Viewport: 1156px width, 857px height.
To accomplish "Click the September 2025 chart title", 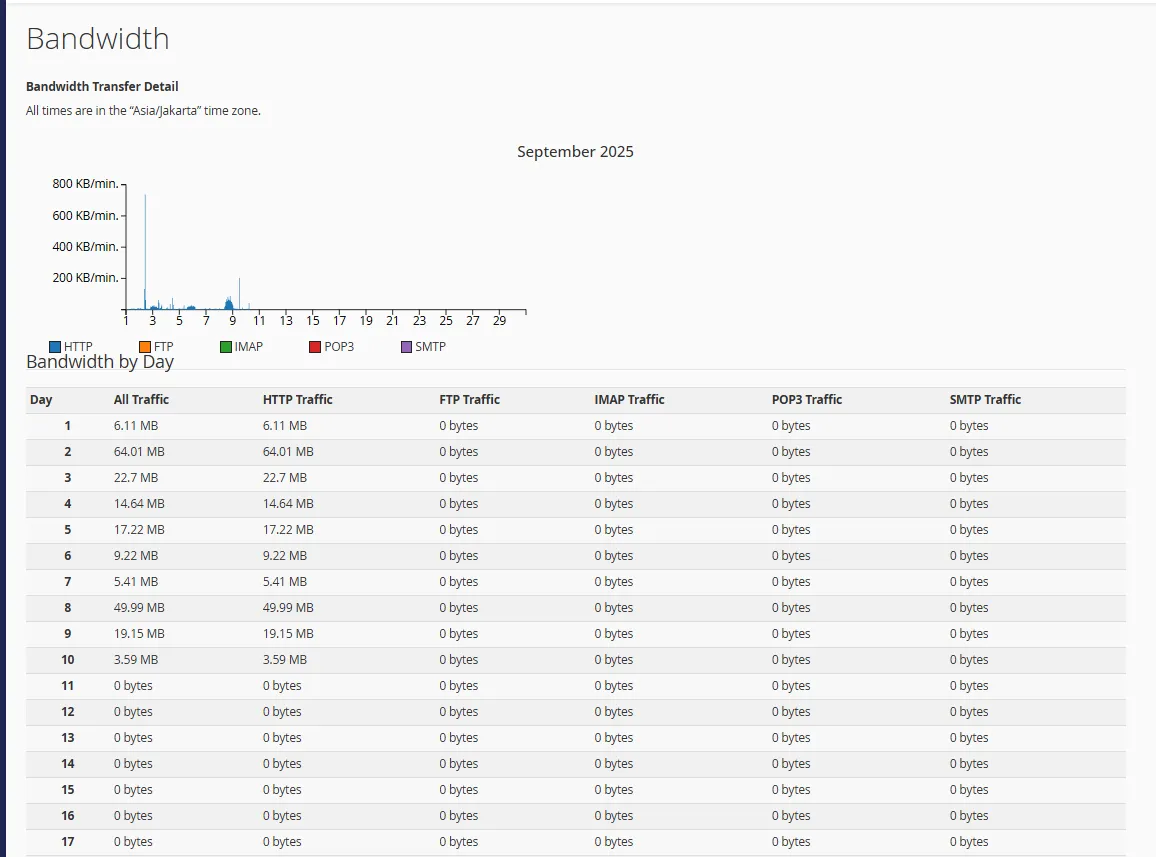I will point(575,152).
